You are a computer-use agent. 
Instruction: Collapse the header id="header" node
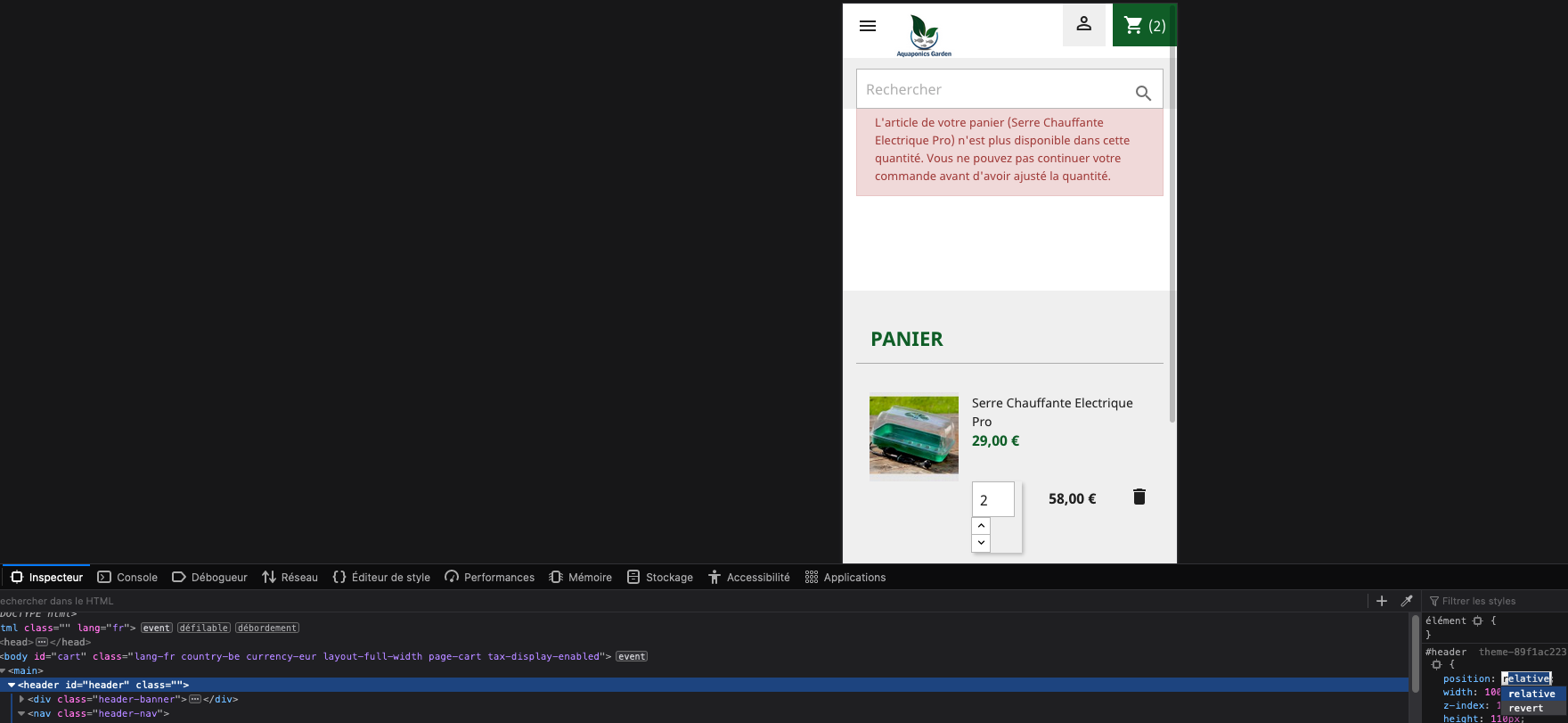pyautogui.click(x=12, y=685)
